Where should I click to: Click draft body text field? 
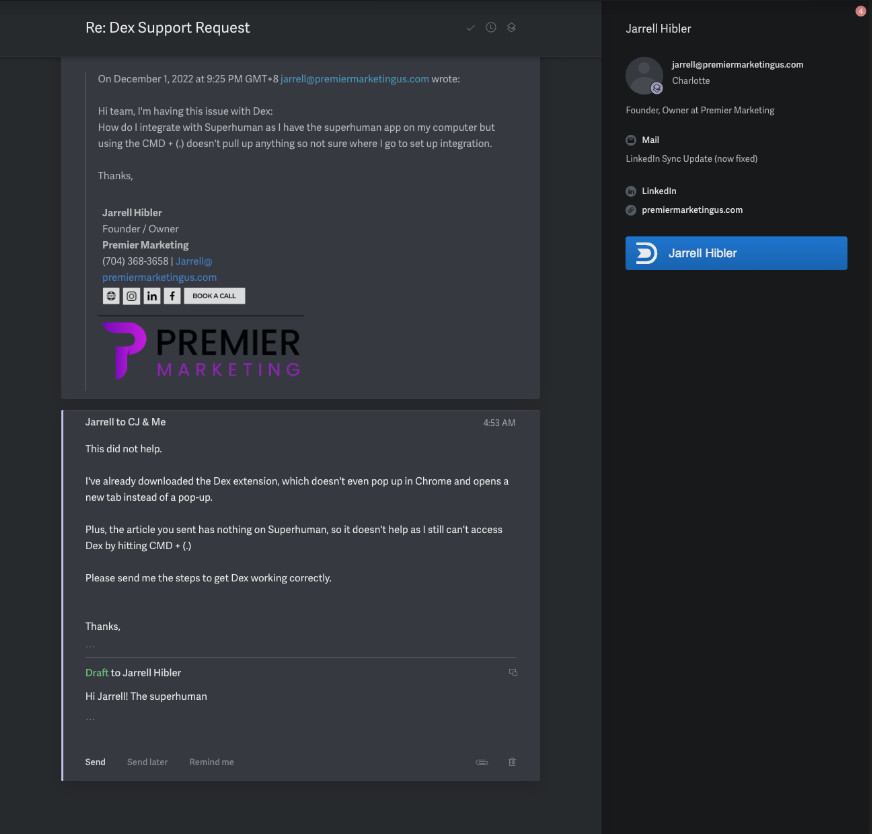click(x=300, y=696)
